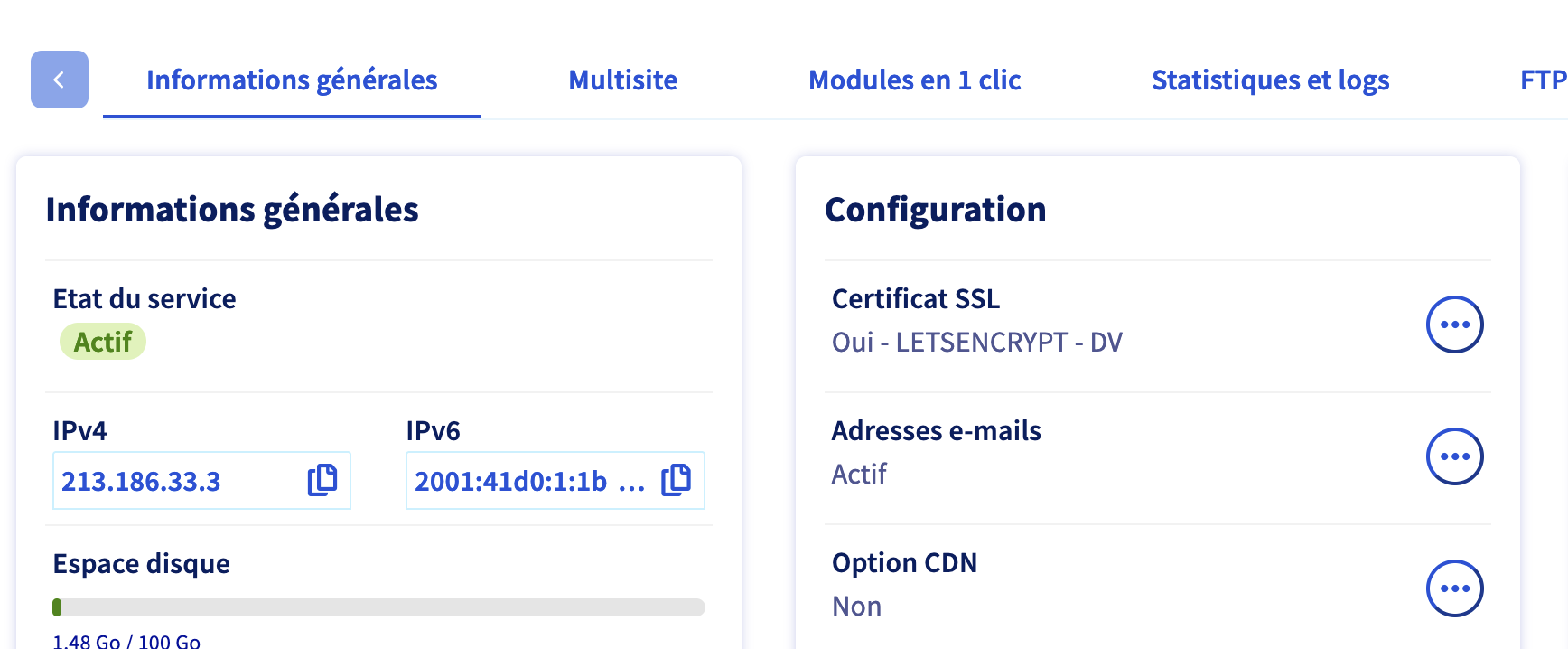Click the Configuration panel heading
The width and height of the screenshot is (1568, 649).
click(x=935, y=210)
